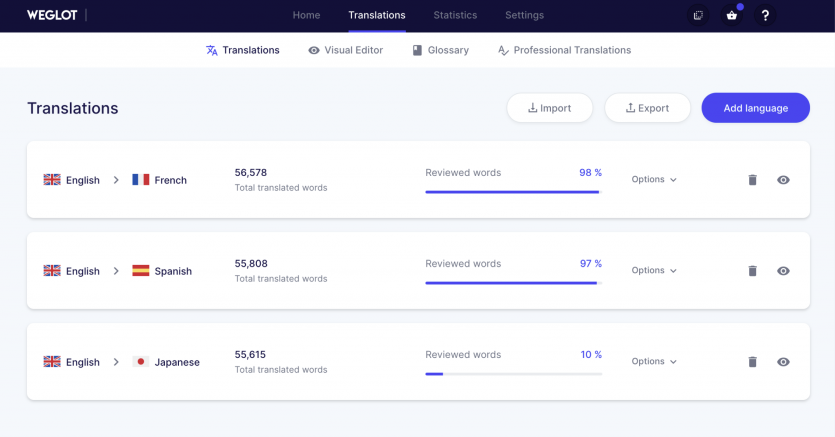This screenshot has height=437, width=835.
Task: Open the Glossary sub-tab
Action: [440, 50]
